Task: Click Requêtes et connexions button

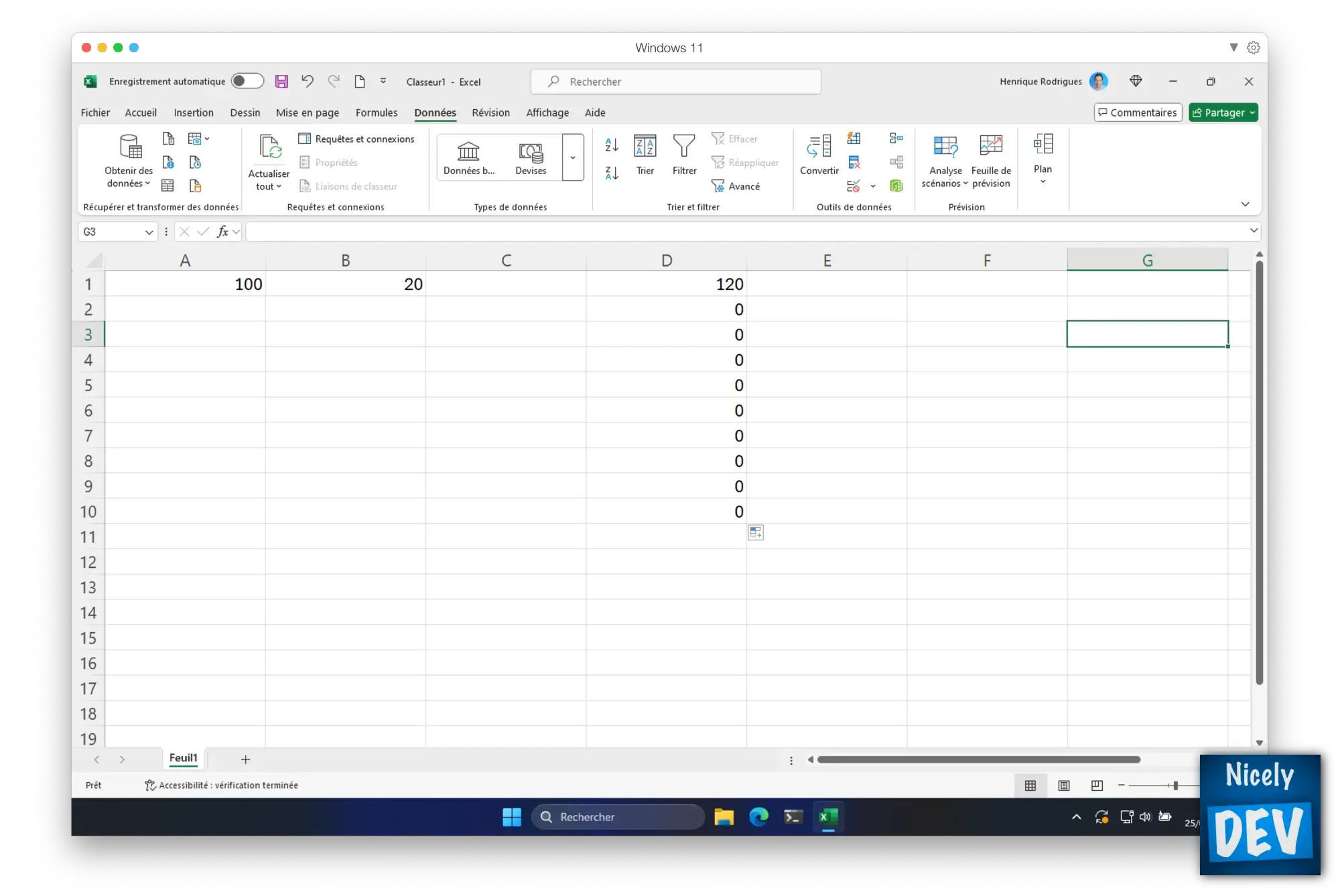Action: [x=356, y=139]
